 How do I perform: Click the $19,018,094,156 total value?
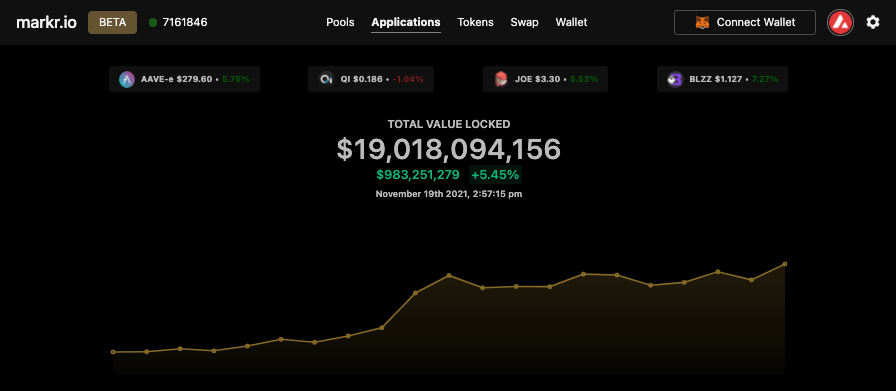click(449, 149)
